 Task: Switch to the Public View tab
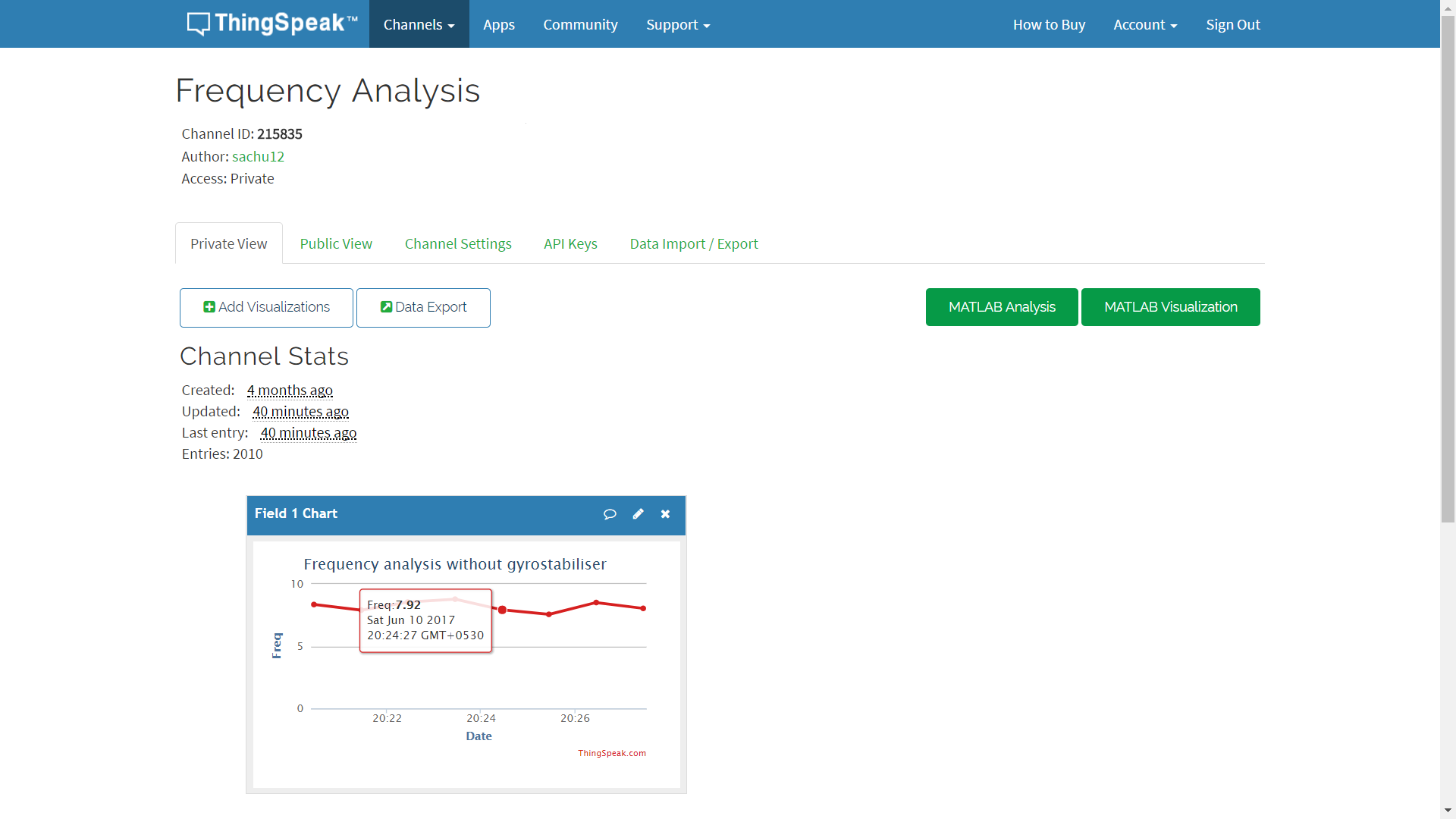tap(336, 243)
